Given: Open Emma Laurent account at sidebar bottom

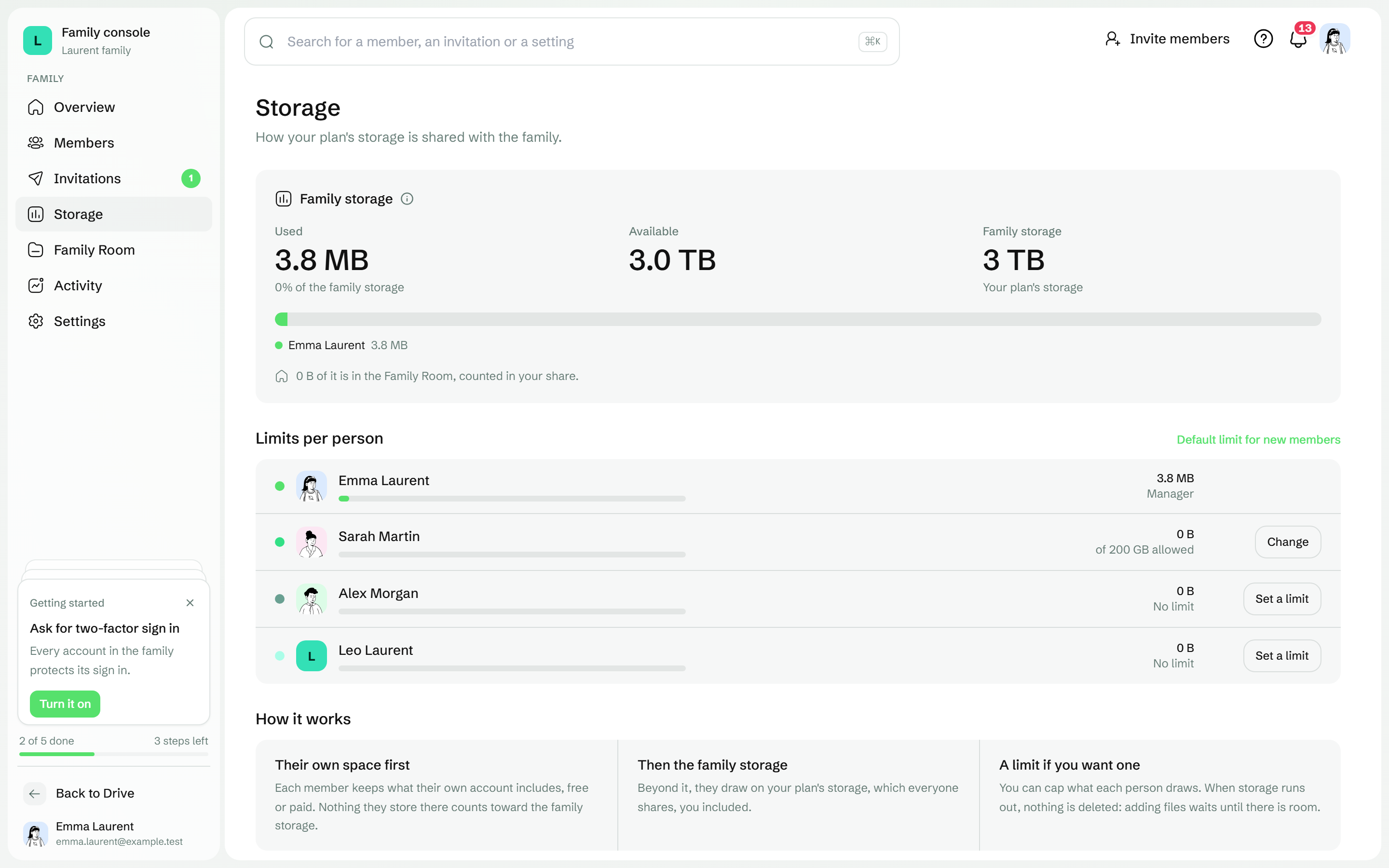Looking at the screenshot, I should click(114, 834).
